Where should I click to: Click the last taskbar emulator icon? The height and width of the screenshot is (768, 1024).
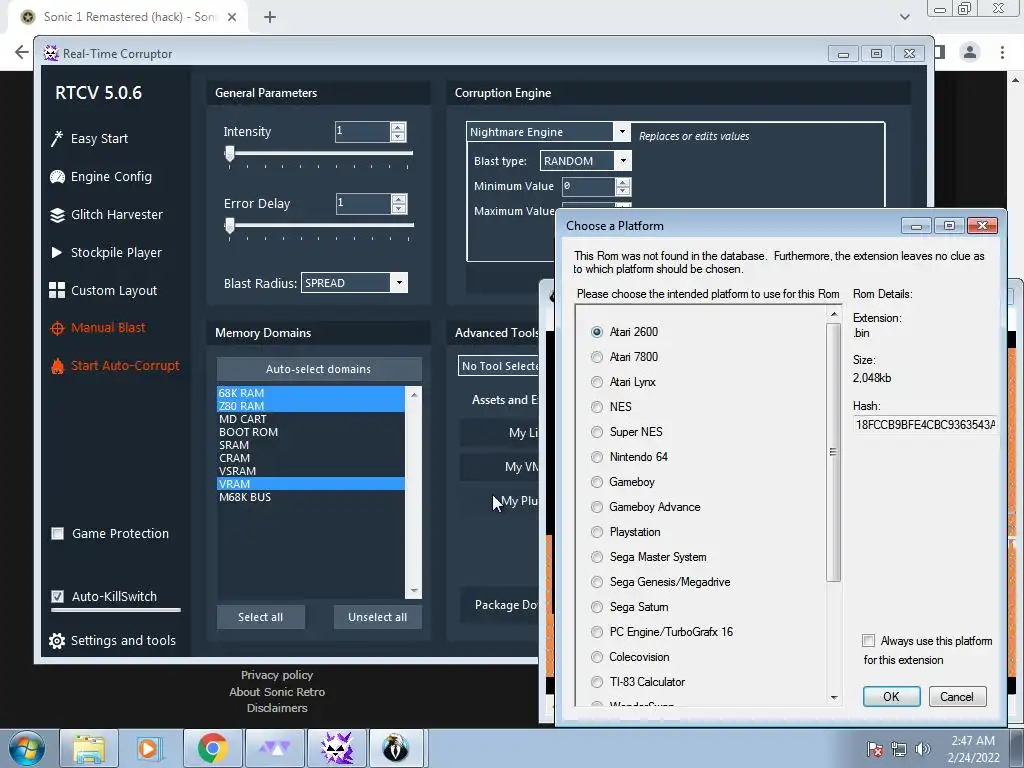tap(396, 748)
